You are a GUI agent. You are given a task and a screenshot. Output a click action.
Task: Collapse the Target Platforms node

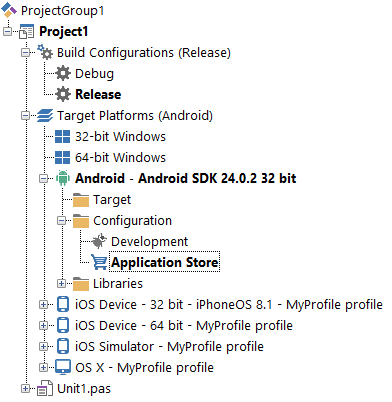pos(25,116)
